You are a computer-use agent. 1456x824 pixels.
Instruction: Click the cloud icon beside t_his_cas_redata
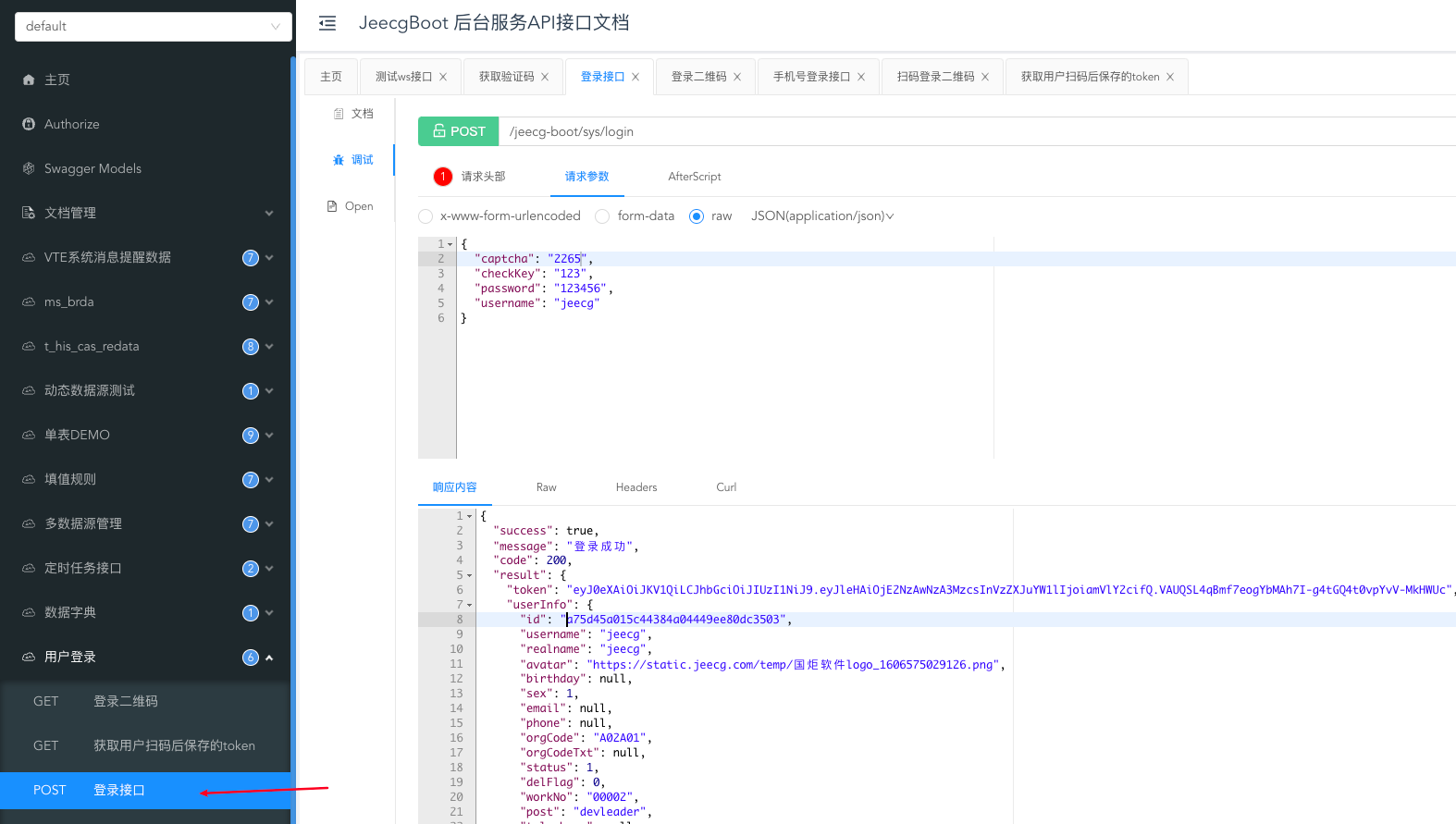(29, 346)
